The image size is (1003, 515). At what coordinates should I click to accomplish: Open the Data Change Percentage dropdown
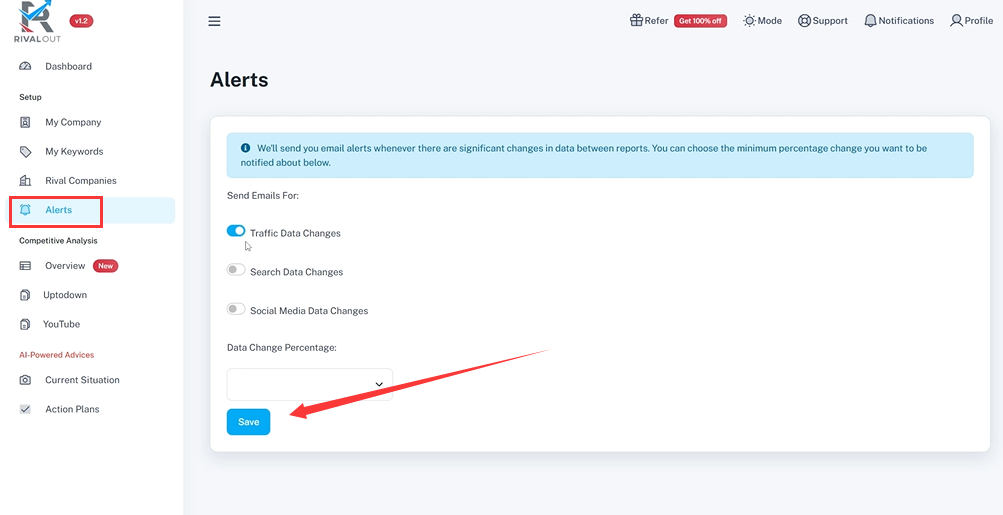[310, 384]
